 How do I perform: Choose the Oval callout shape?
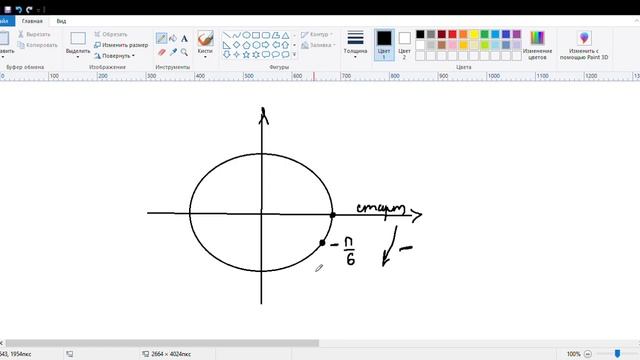coord(276,54)
